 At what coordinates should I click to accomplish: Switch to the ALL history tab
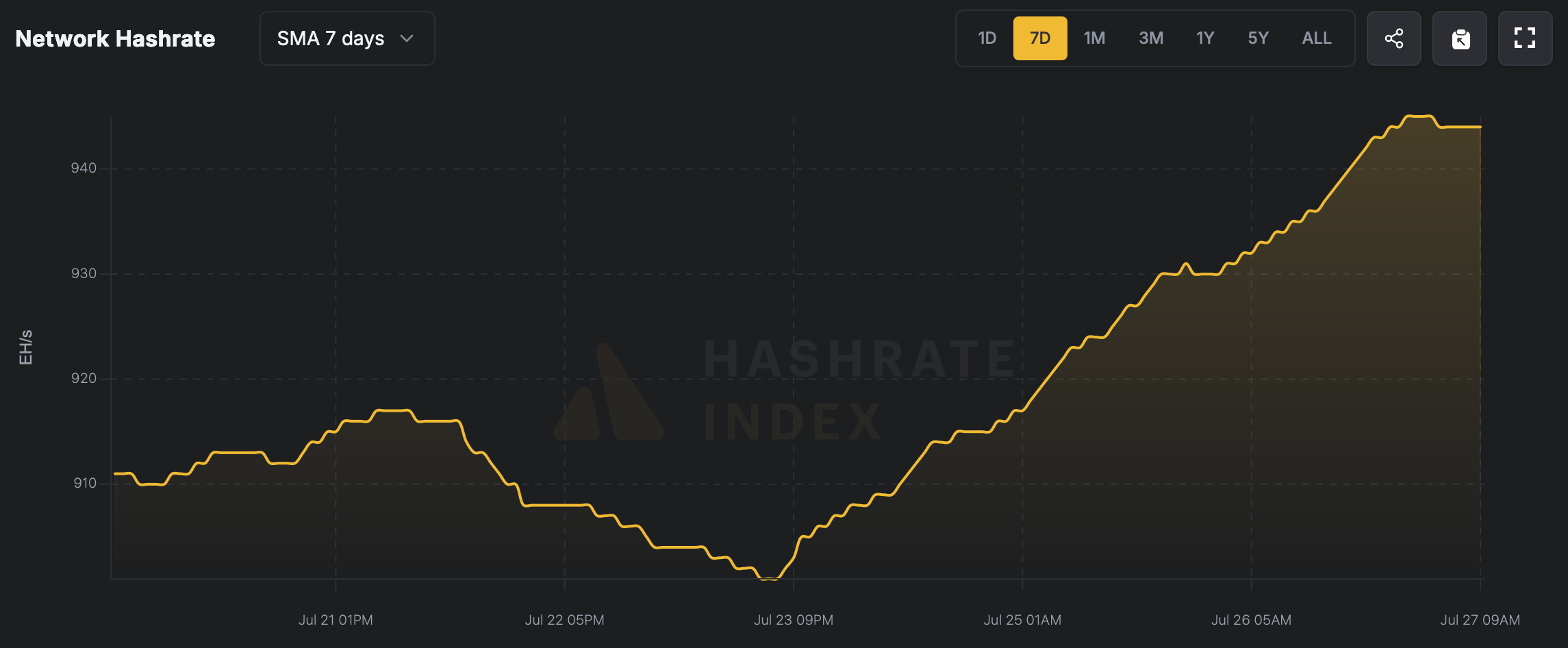1315,38
